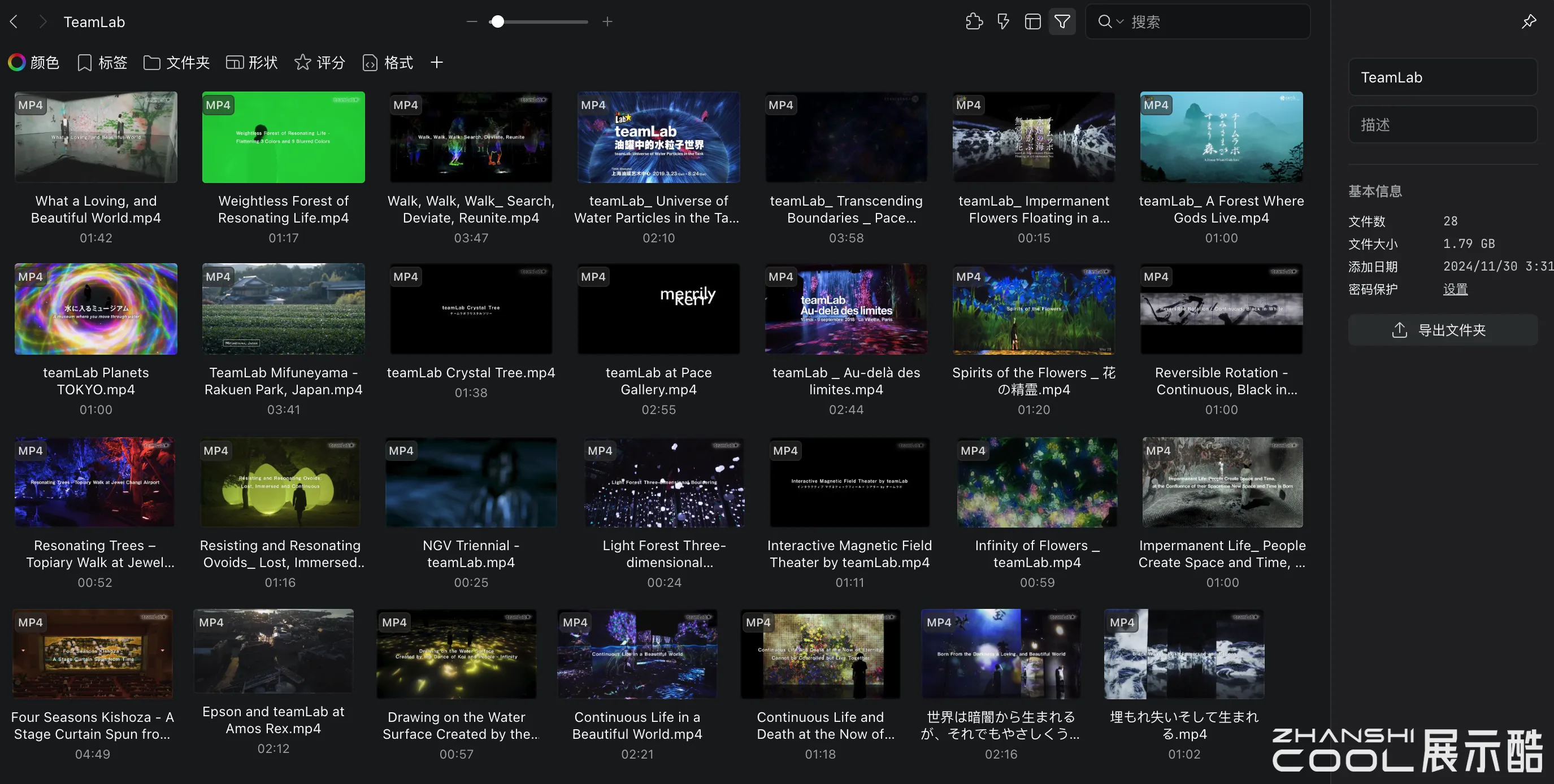Screen dimensions: 1554x784
Task: Select the Walk, Walk, Walk video thumbnail
Action: [471, 137]
